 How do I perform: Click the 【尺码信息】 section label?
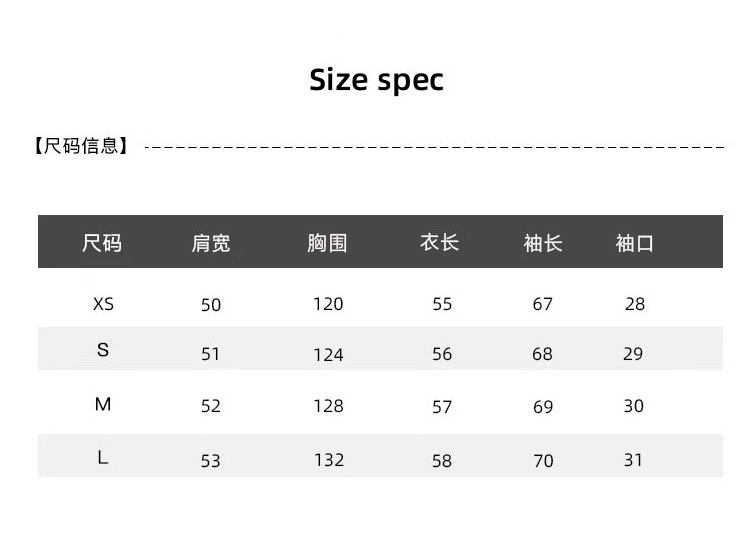coord(81,146)
